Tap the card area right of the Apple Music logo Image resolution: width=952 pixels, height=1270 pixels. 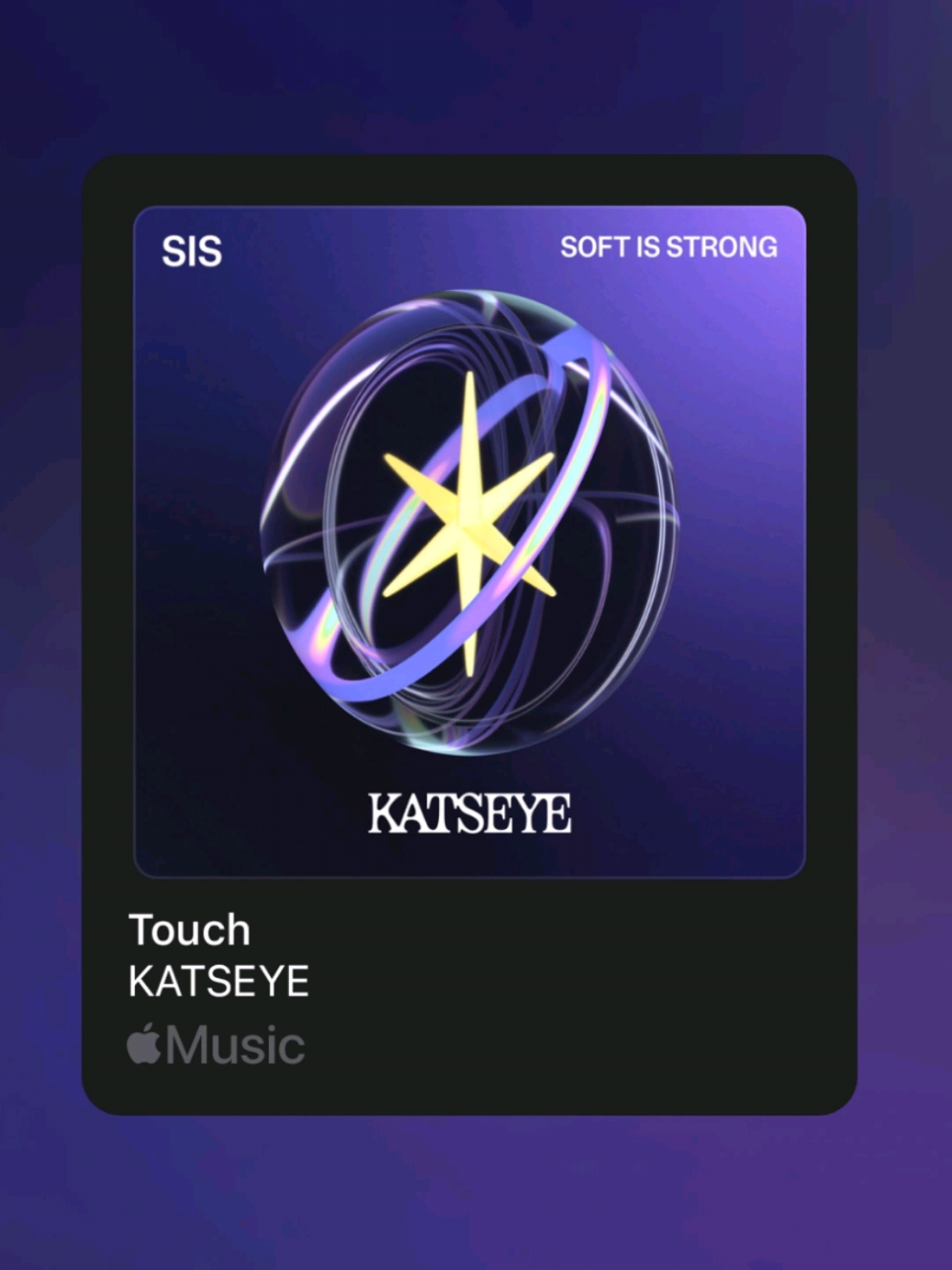[x=574, y=1045]
